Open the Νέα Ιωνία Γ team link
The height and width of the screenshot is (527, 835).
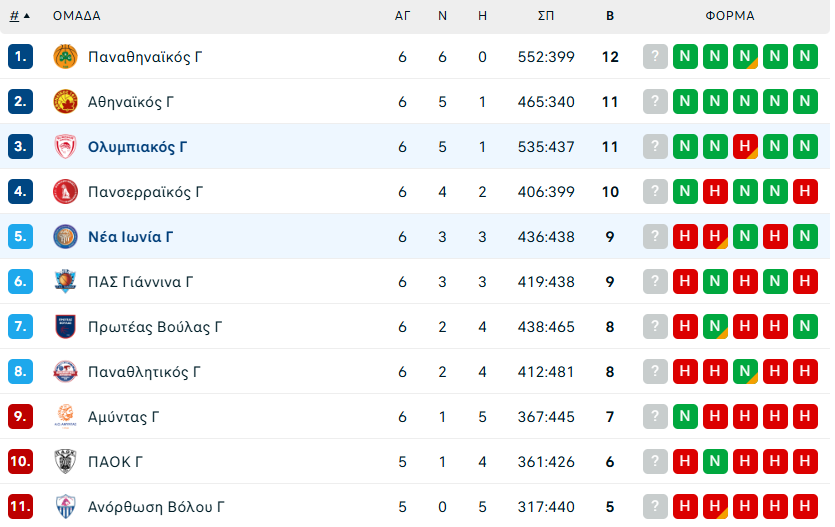130,237
